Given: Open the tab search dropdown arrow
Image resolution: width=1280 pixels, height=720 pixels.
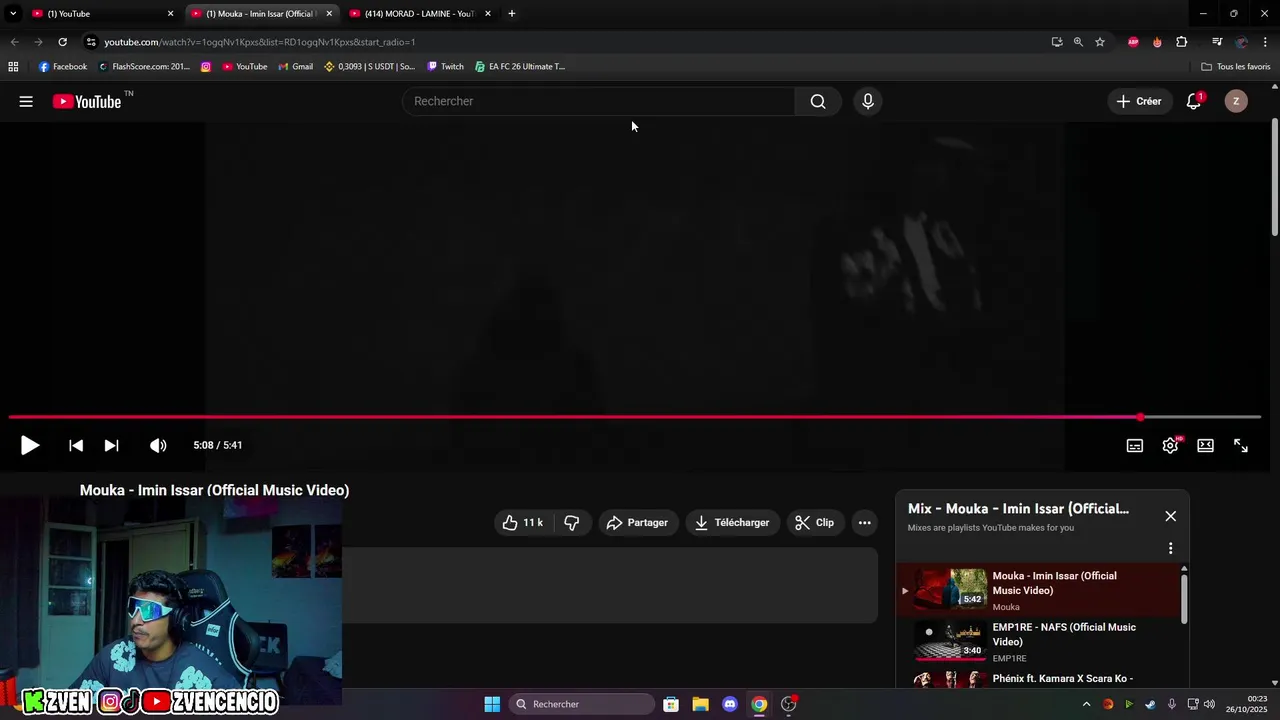Looking at the screenshot, I should click(13, 14).
